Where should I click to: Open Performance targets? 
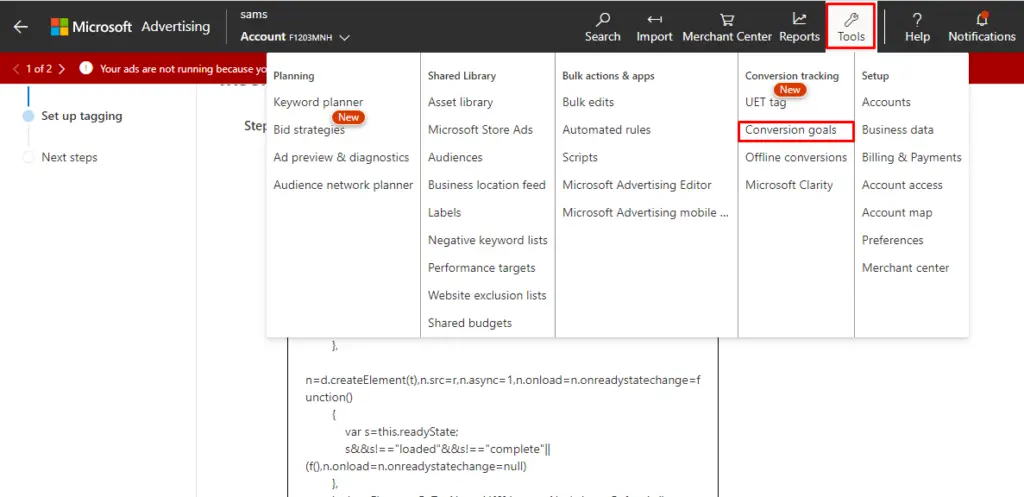tap(481, 268)
